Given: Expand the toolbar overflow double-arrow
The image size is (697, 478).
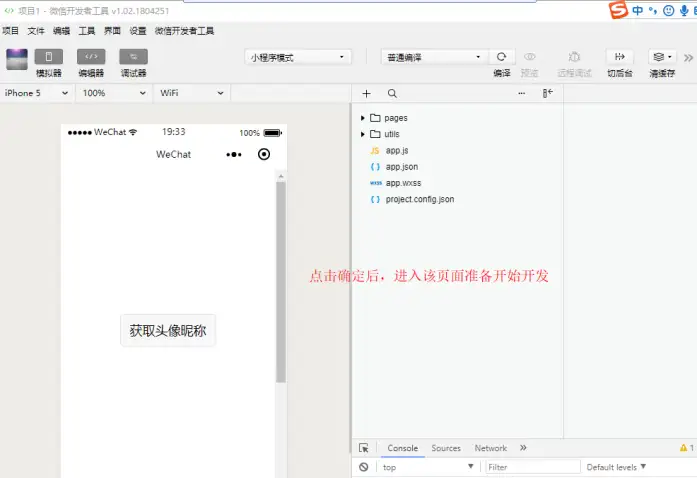Looking at the screenshot, I should coord(688,58).
